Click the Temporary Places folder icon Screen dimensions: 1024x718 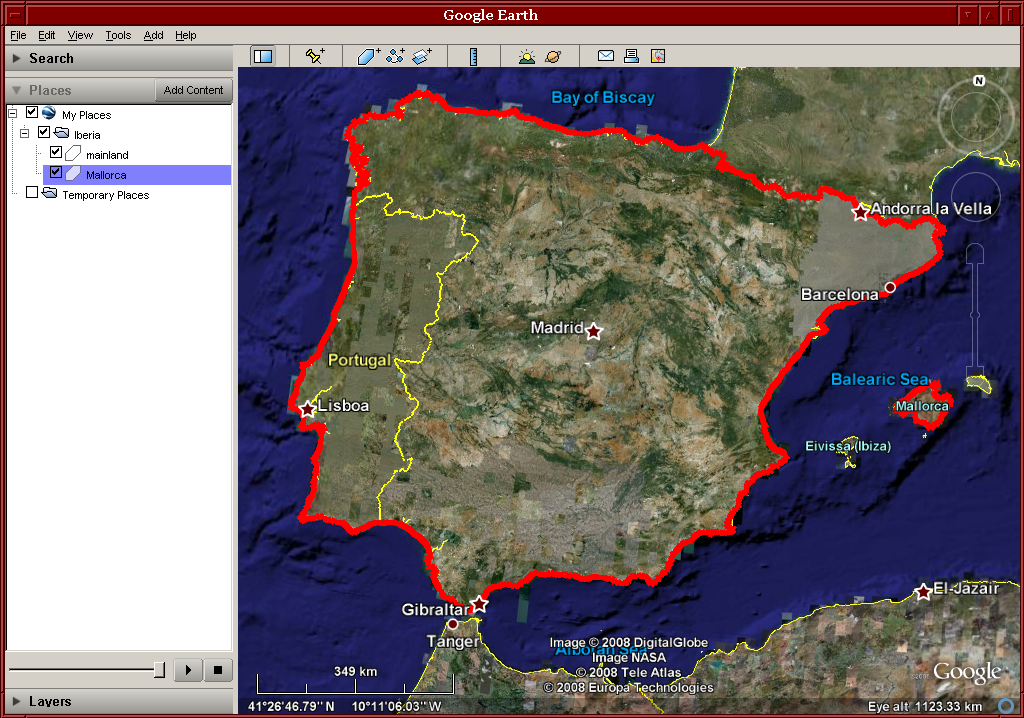click(50, 193)
